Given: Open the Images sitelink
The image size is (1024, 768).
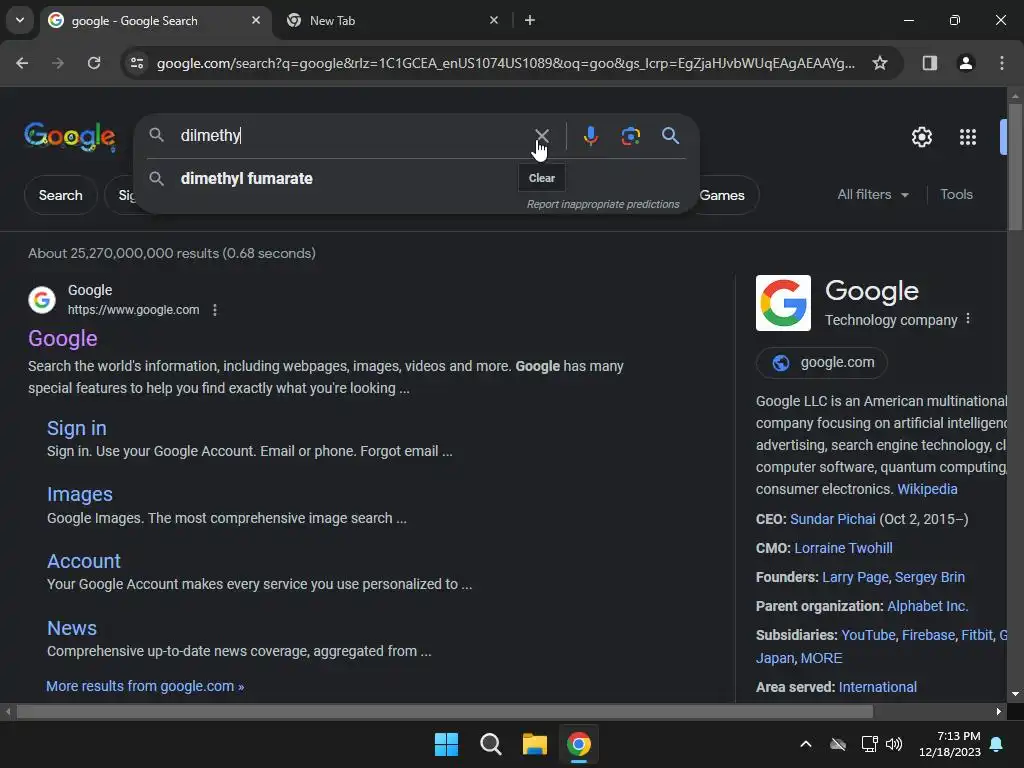Looking at the screenshot, I should coord(80,494).
